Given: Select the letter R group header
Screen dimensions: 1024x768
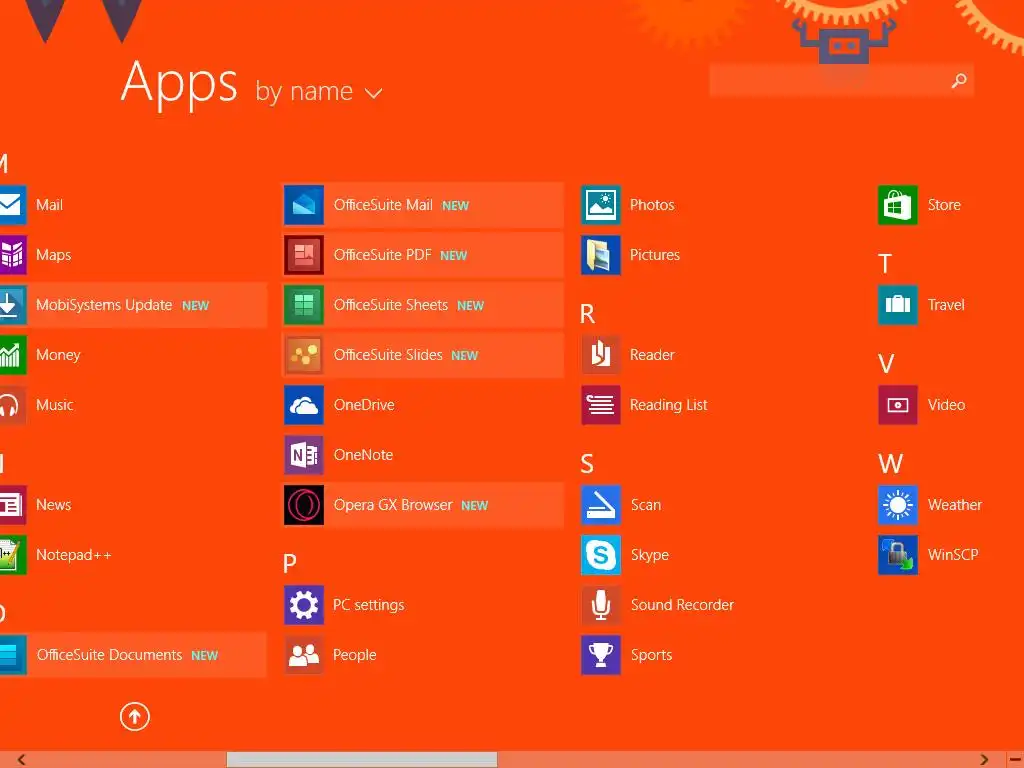Looking at the screenshot, I should tap(587, 314).
